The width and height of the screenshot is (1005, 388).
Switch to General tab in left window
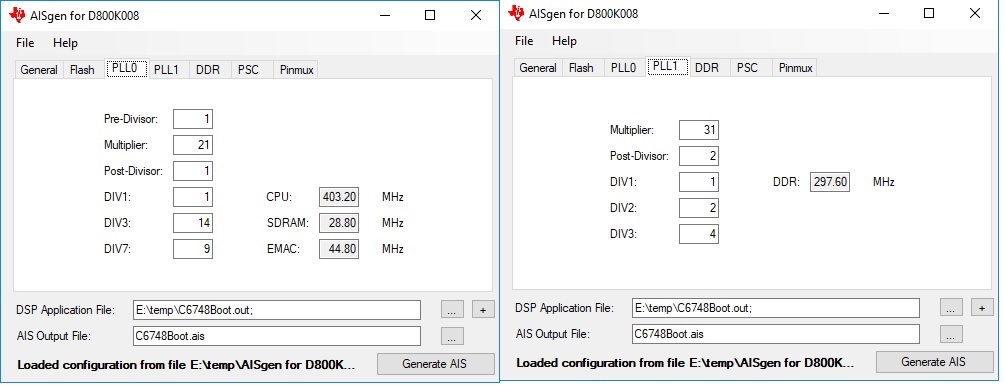[x=39, y=70]
